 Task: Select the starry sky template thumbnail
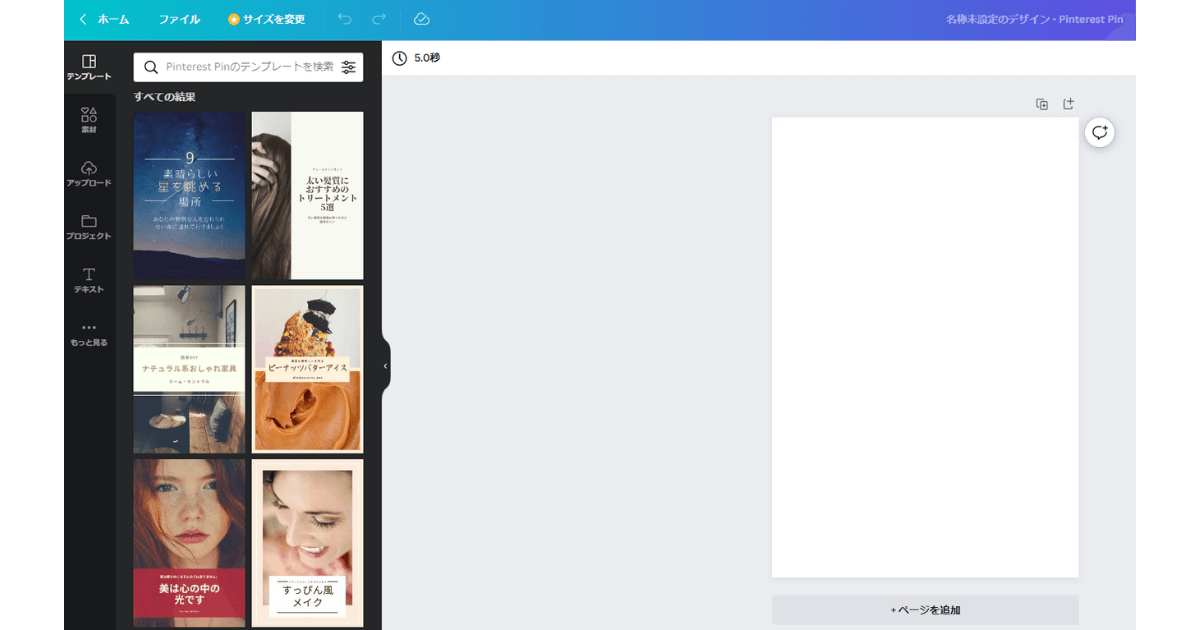[x=189, y=195]
